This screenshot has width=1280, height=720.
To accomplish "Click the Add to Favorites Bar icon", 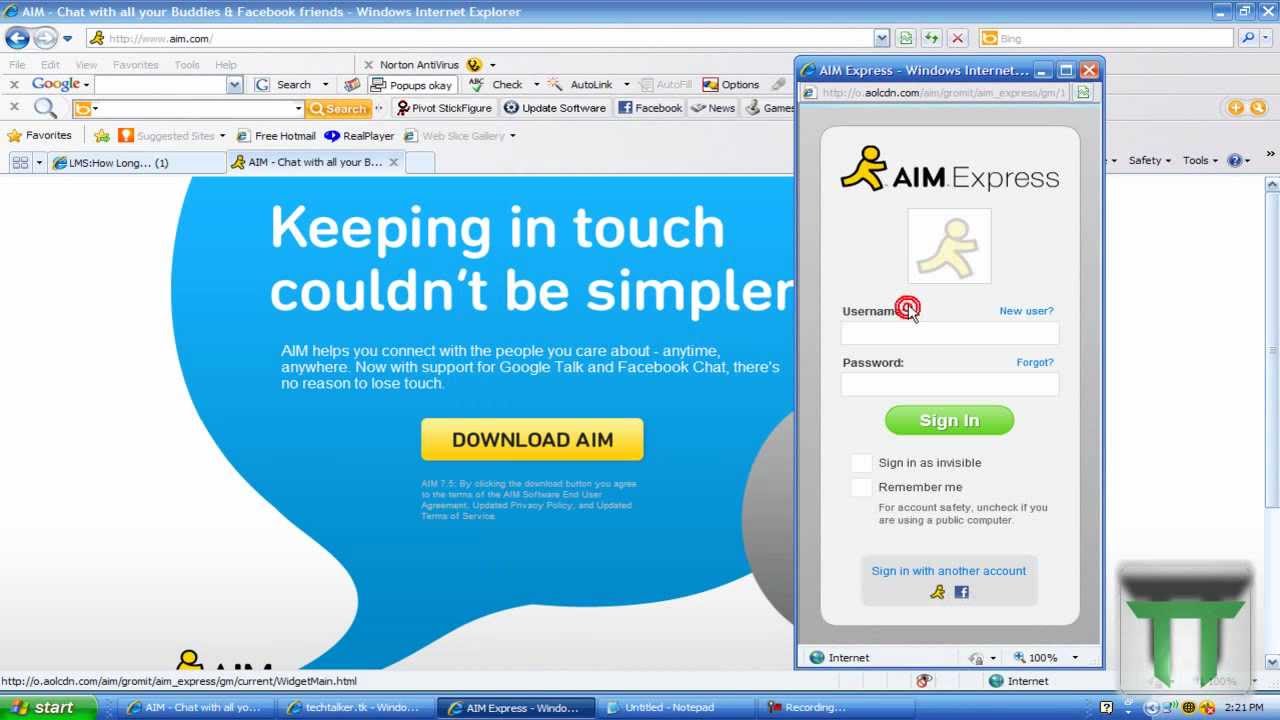I will click(x=102, y=135).
